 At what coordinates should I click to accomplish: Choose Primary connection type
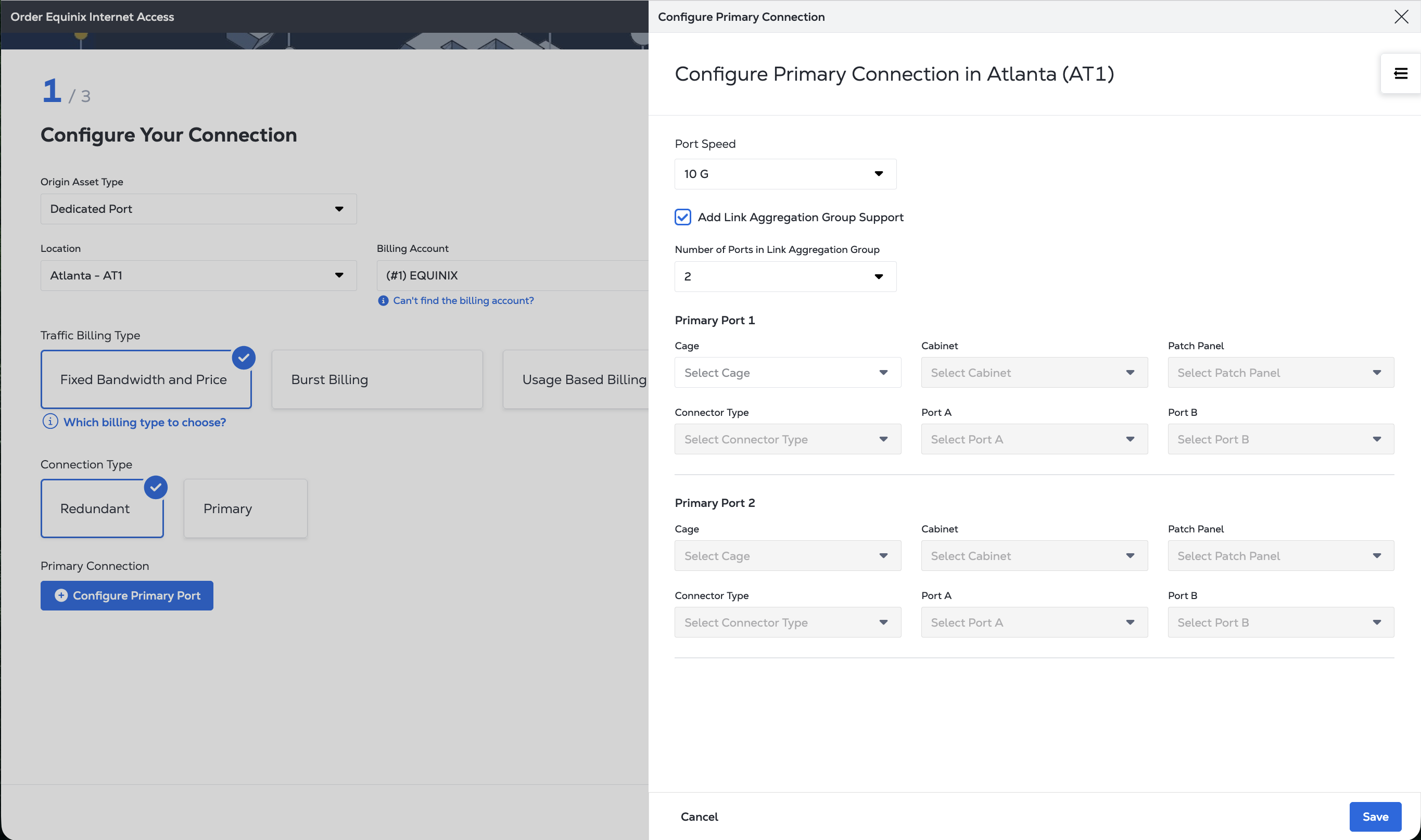pyautogui.click(x=245, y=508)
